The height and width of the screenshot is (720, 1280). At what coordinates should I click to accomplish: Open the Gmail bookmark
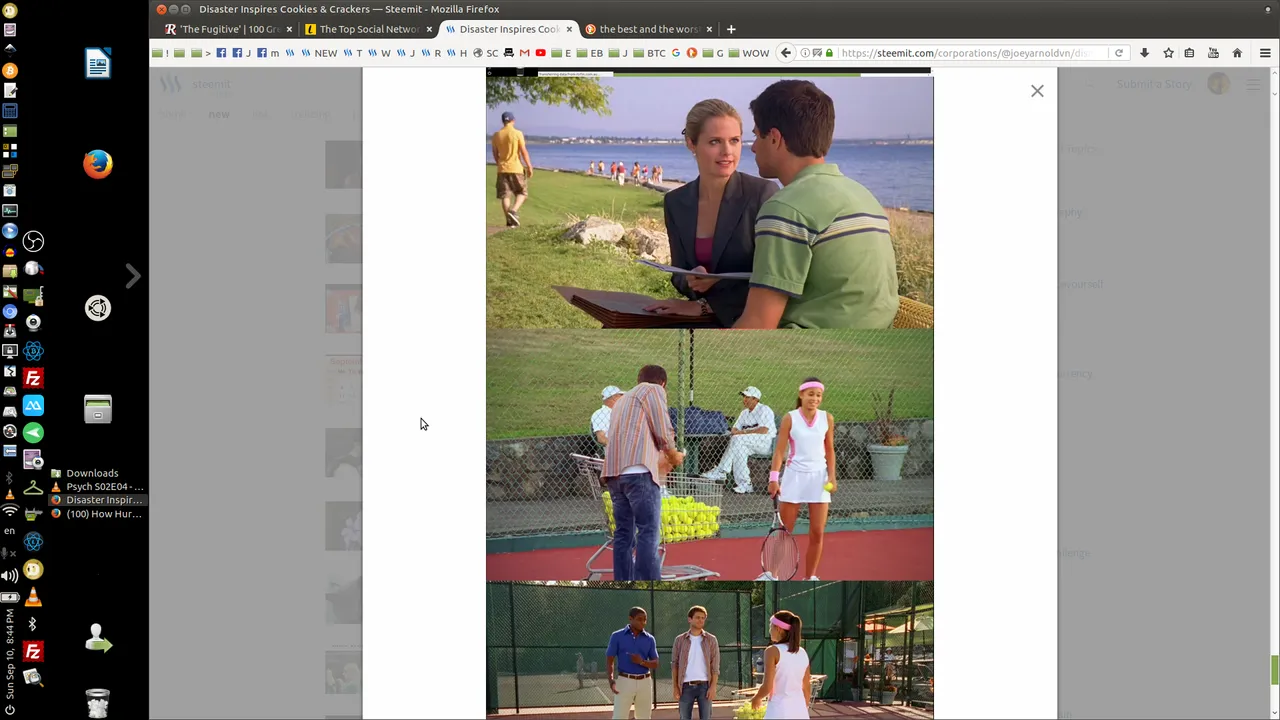[x=524, y=53]
